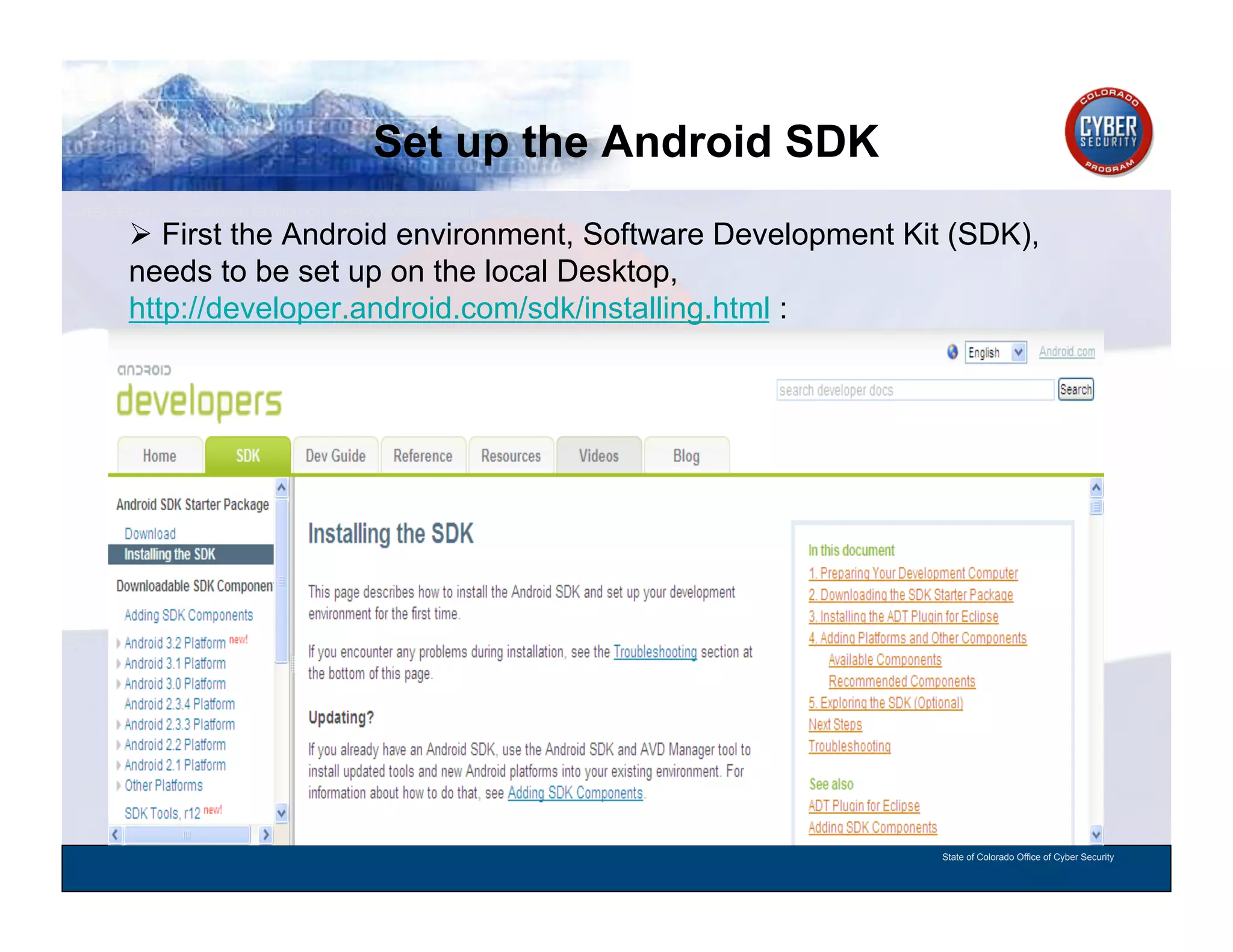Screen dimensions: 1233x952
Task: Click main page scroll up arrow
Action: pos(1096,487)
